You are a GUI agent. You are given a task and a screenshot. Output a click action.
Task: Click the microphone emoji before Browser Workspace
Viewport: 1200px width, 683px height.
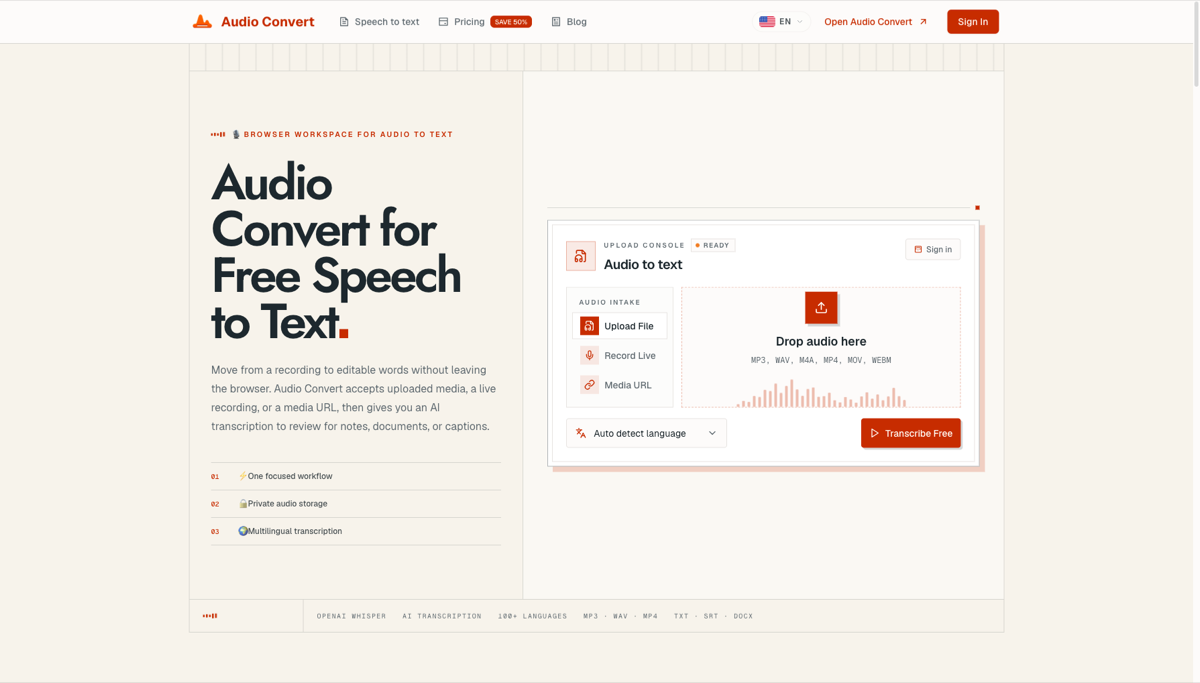click(x=236, y=134)
